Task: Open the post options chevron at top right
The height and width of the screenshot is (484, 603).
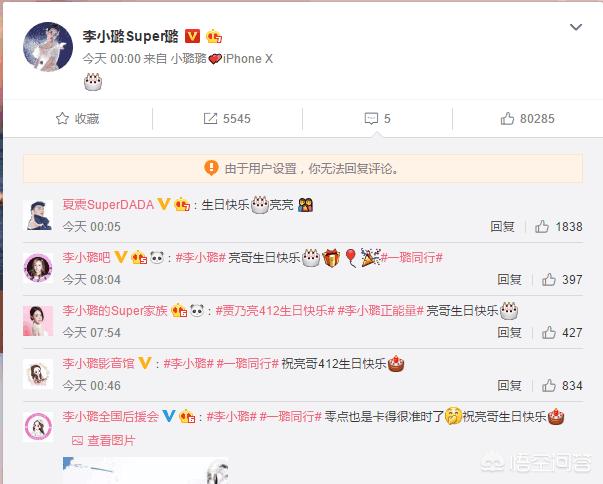Action: coord(576,27)
